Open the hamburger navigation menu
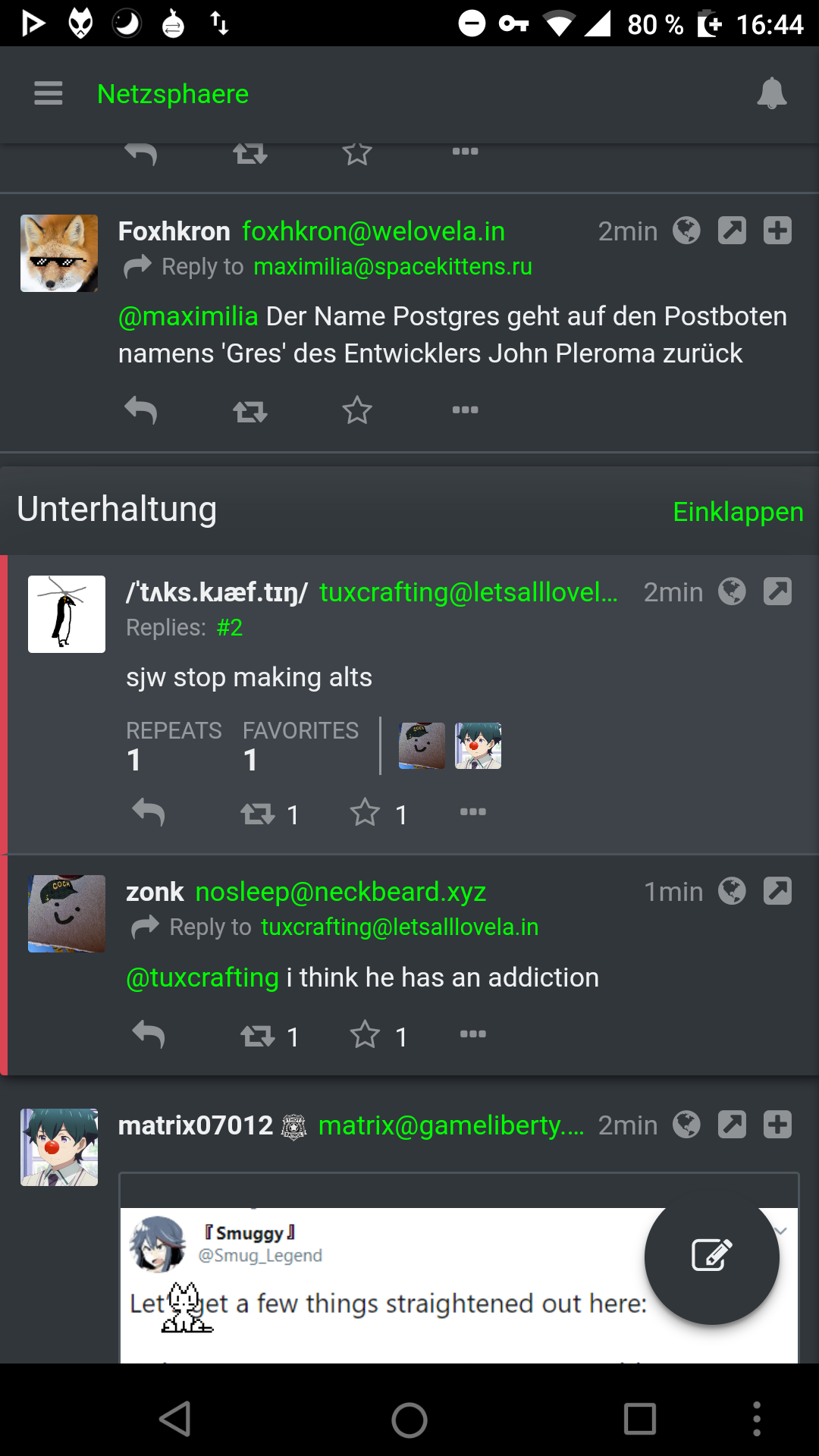 49,93
